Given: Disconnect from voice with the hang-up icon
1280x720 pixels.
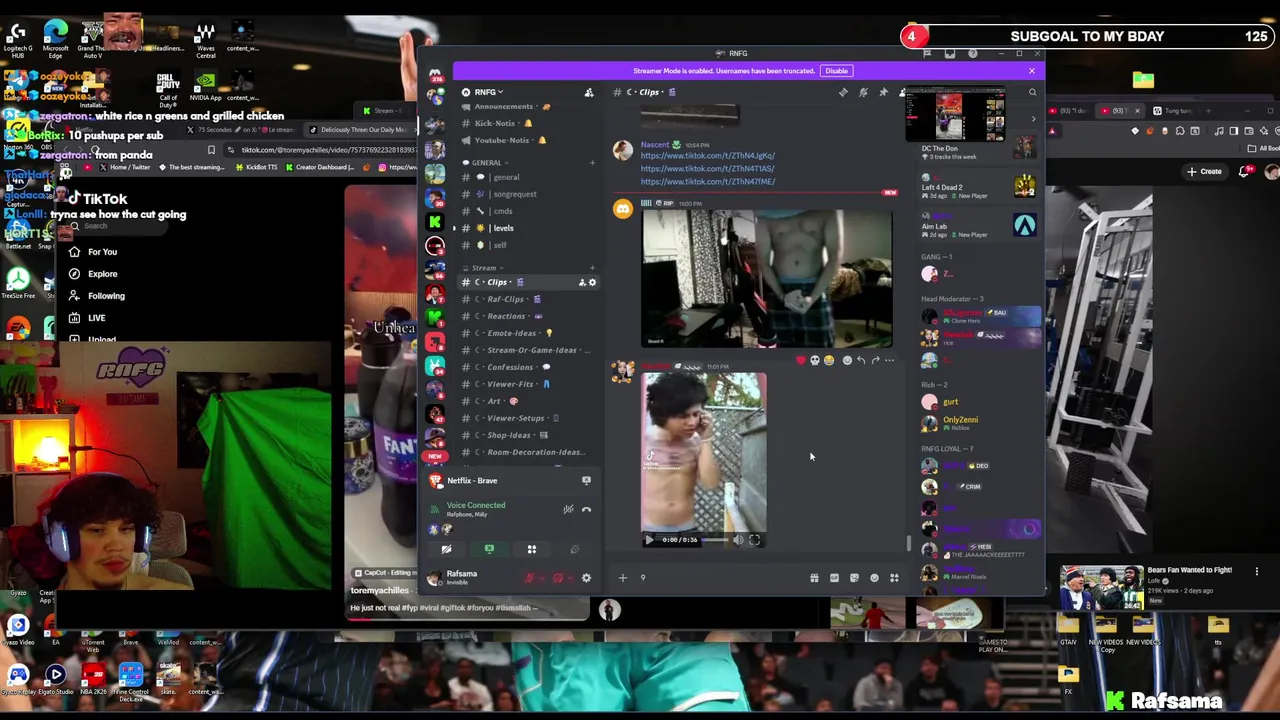Looking at the screenshot, I should (x=586, y=509).
